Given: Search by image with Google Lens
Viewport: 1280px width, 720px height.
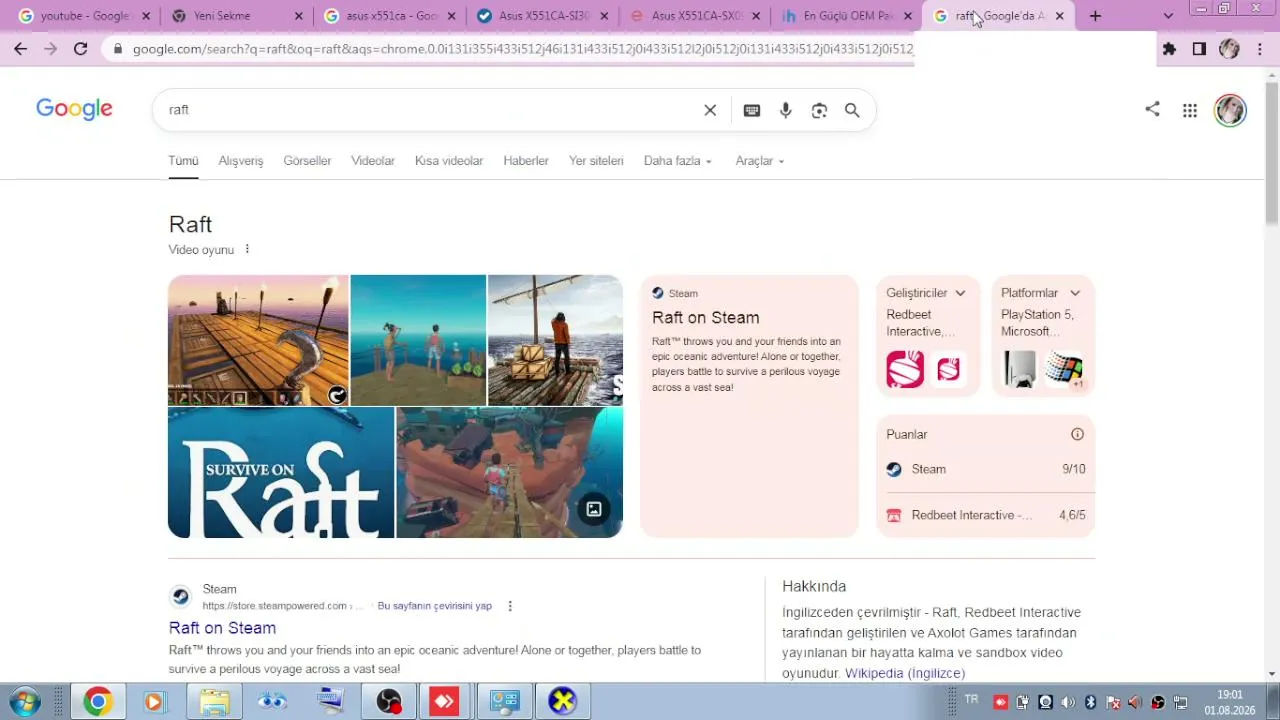Looking at the screenshot, I should (819, 110).
